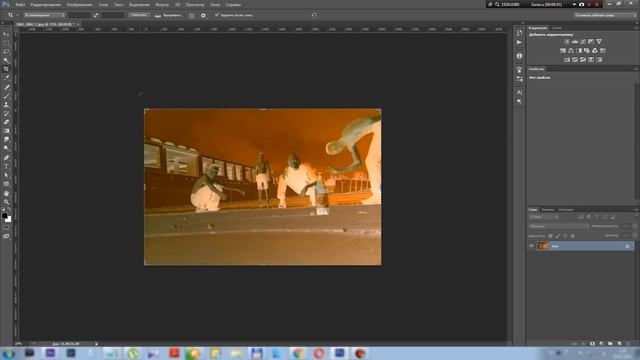Screen dimensions: 640x360
Task: Open the Фильтр menu
Action: 162,4
